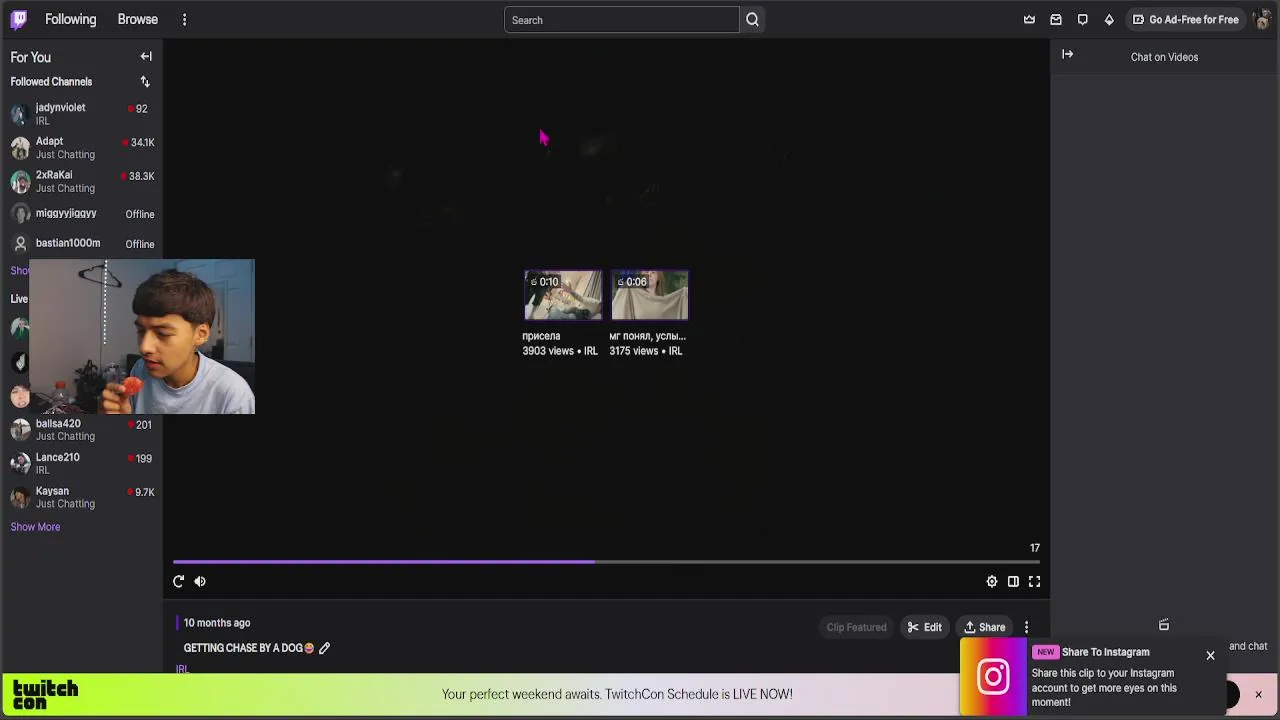1280x720 pixels.
Task: Replay the clip with the reload icon
Action: click(x=178, y=581)
